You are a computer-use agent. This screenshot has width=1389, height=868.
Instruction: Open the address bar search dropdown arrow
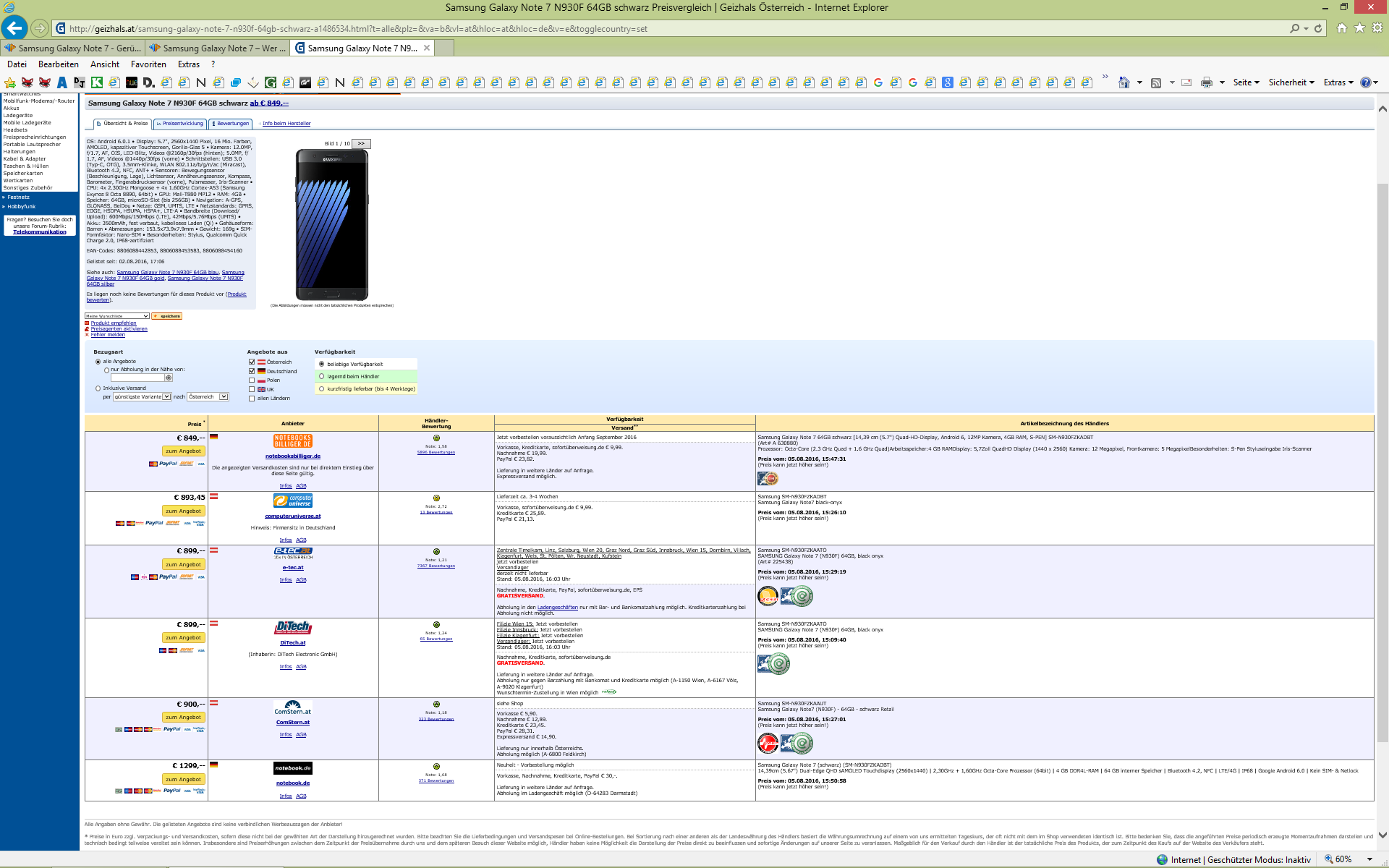click(x=1306, y=28)
